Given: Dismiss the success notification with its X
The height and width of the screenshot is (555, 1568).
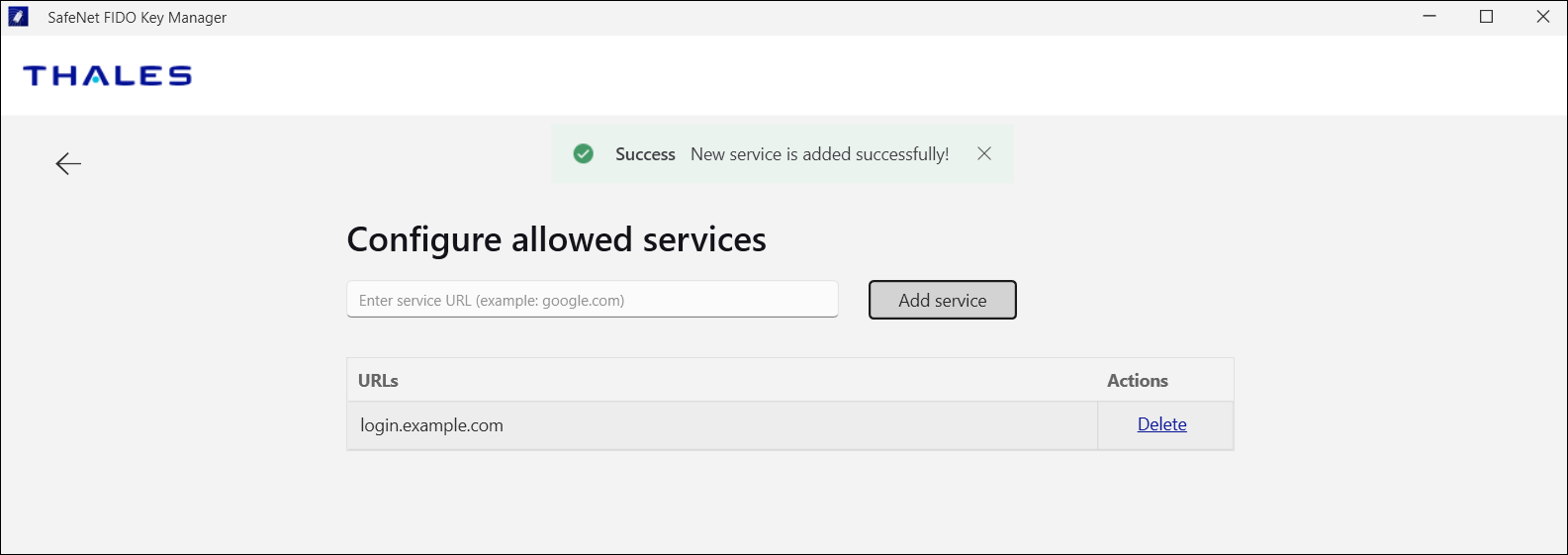Looking at the screenshot, I should (984, 153).
